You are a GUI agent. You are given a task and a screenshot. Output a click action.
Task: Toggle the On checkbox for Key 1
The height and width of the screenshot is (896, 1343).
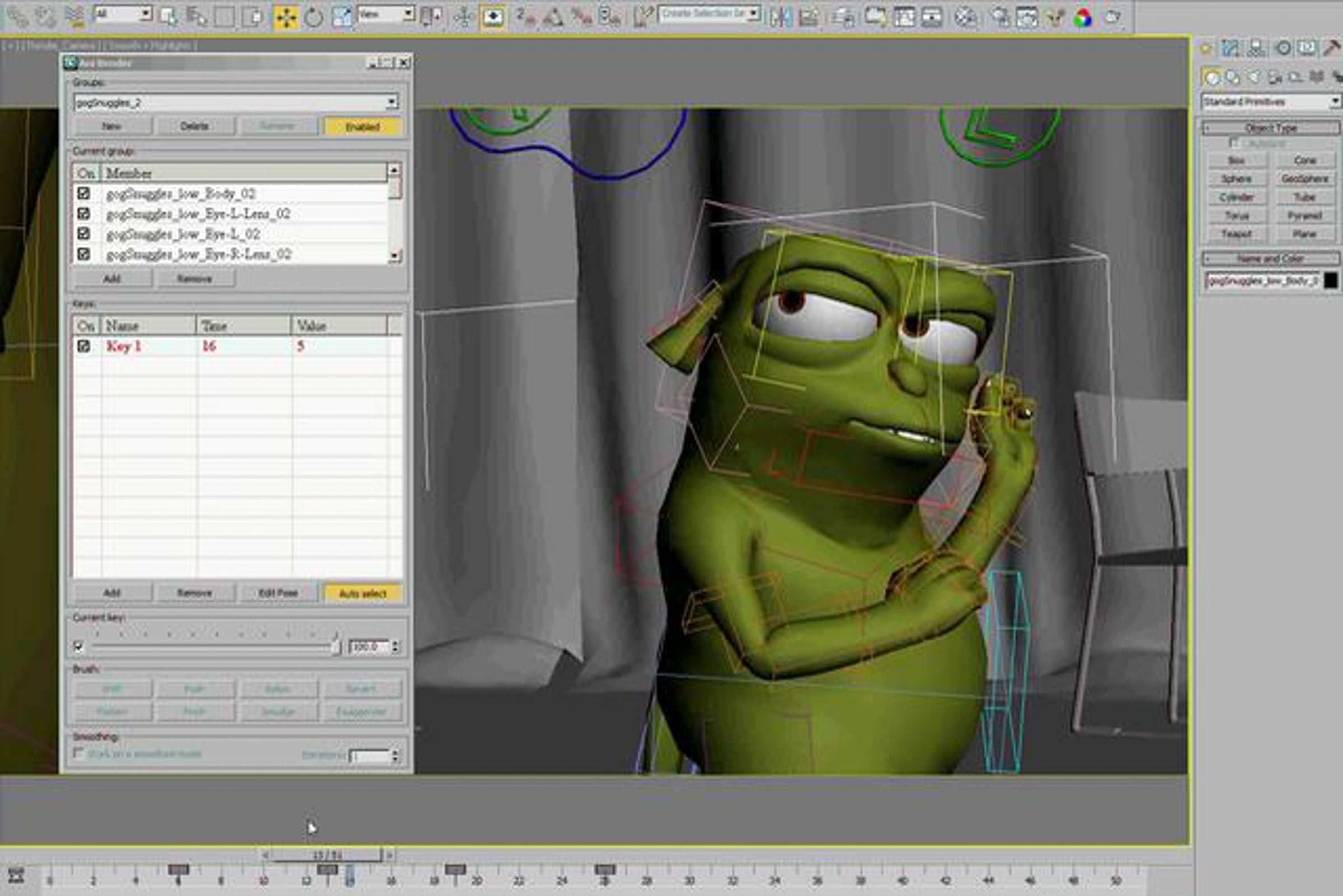(83, 346)
